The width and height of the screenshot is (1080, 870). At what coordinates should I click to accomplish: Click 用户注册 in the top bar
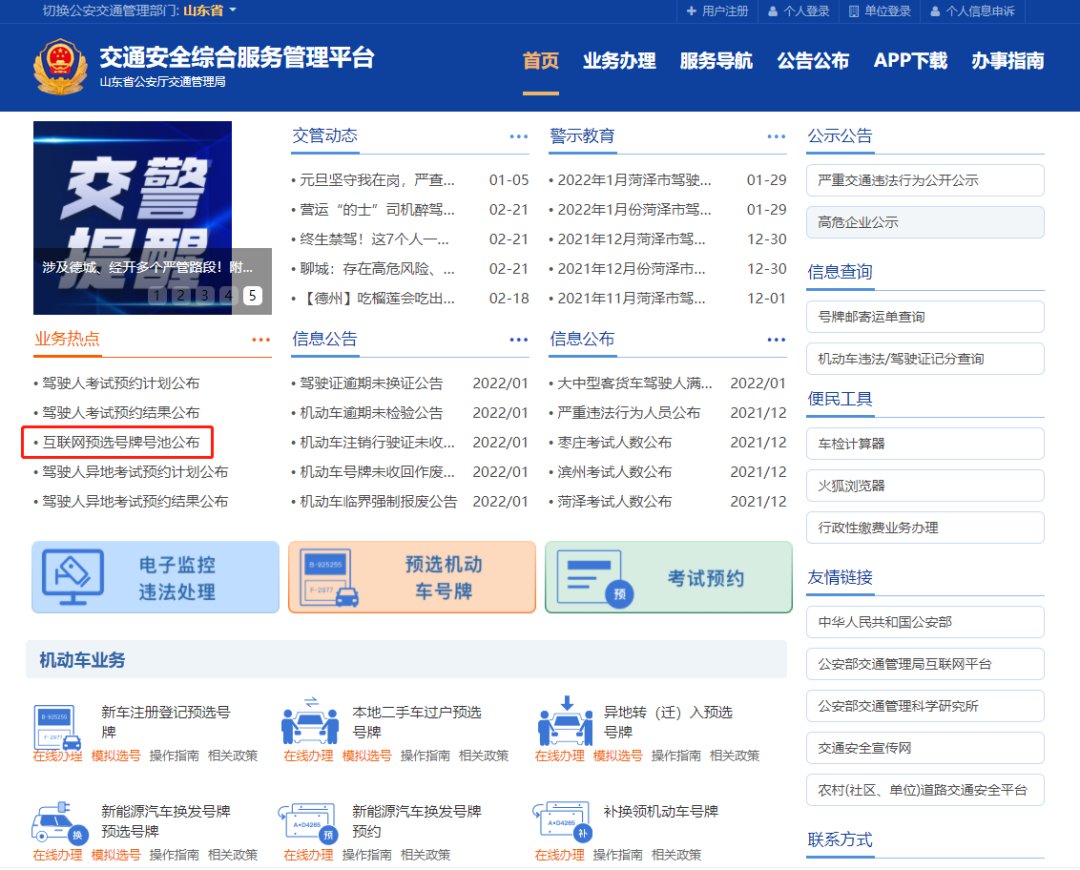[717, 11]
